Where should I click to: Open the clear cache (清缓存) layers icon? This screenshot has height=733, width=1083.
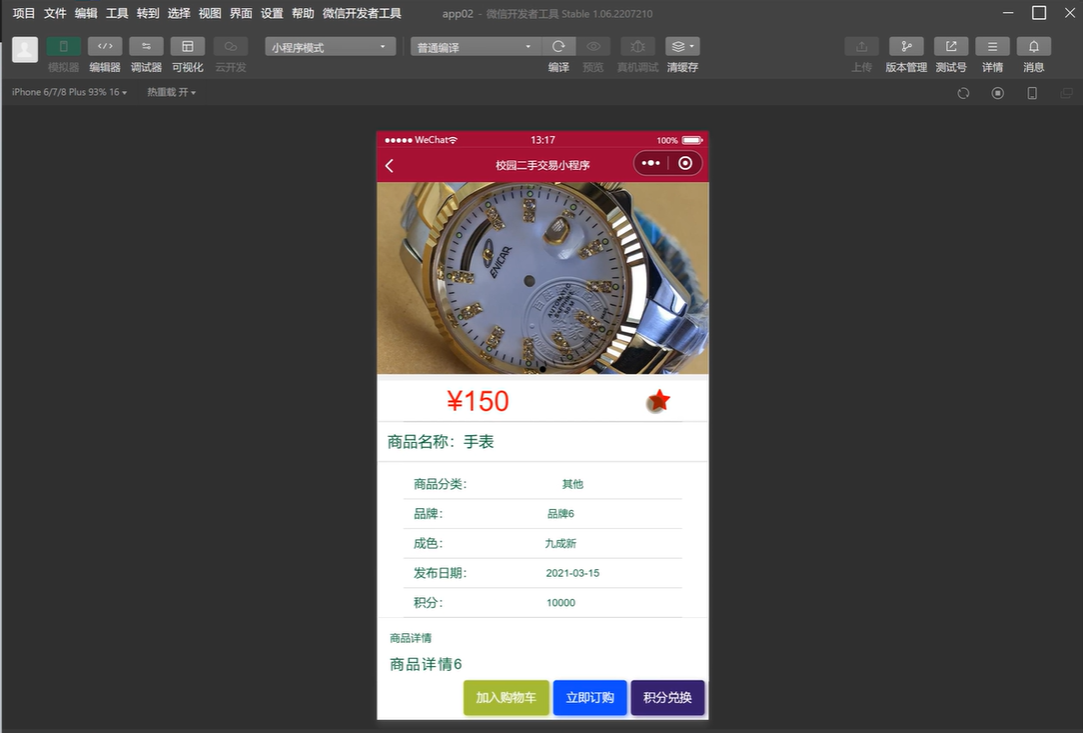682,47
